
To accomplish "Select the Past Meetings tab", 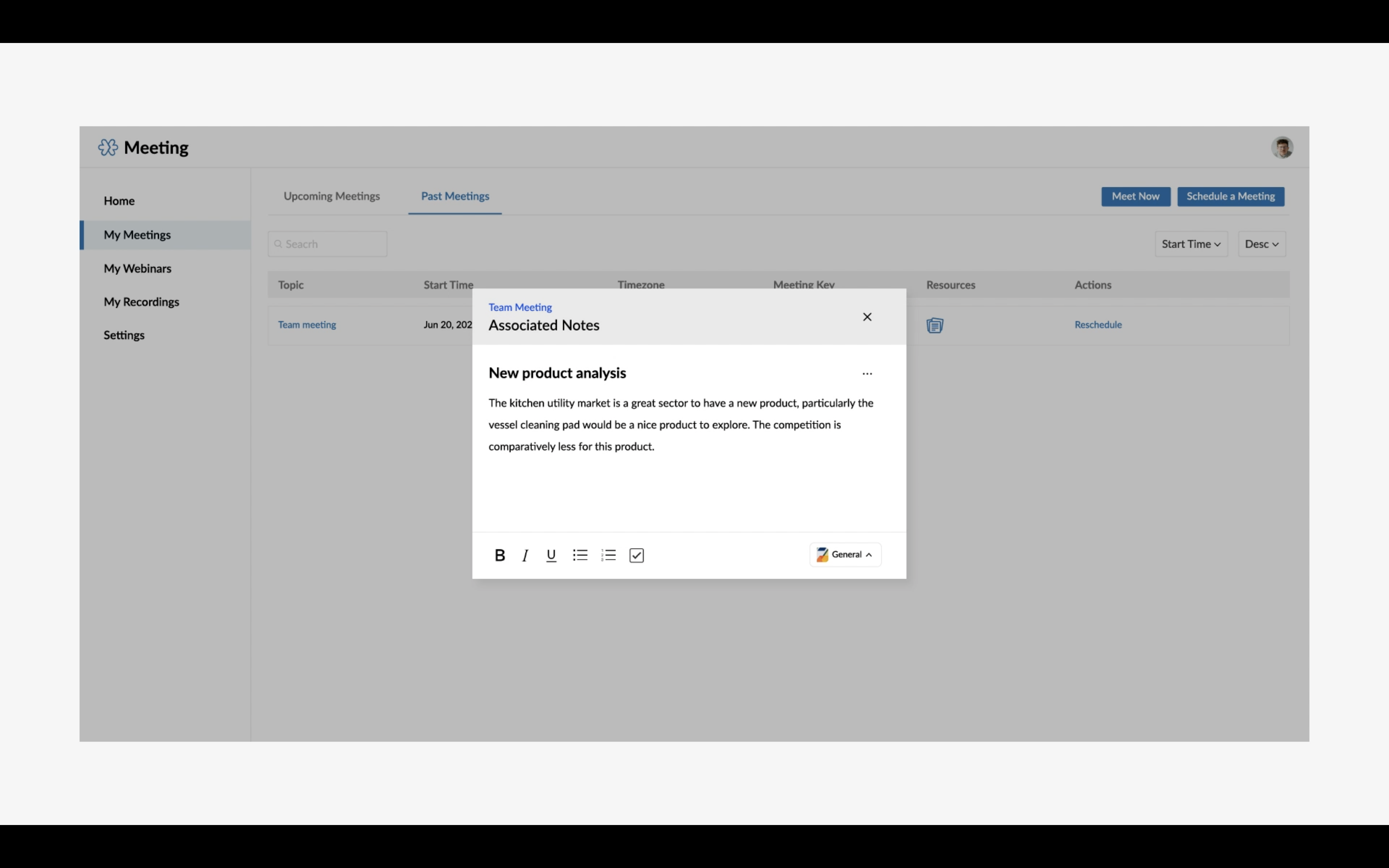I will [x=455, y=196].
